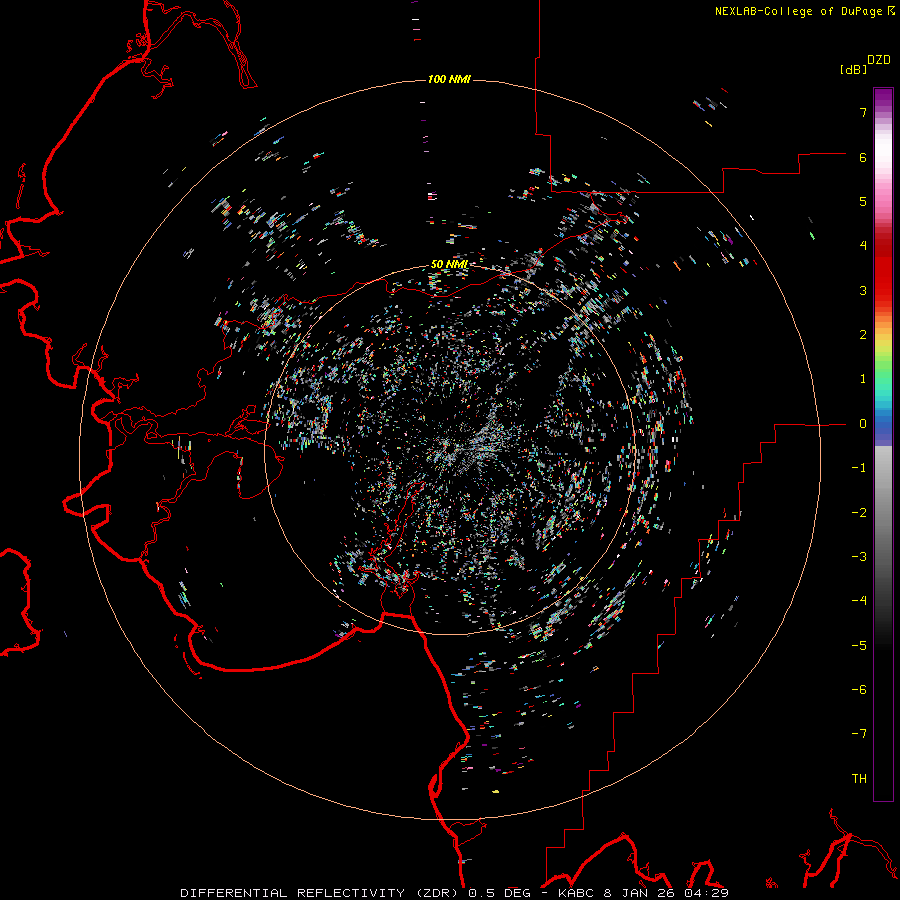Click the 3 value on the color scale
This screenshot has width=900, height=900.
(863, 290)
